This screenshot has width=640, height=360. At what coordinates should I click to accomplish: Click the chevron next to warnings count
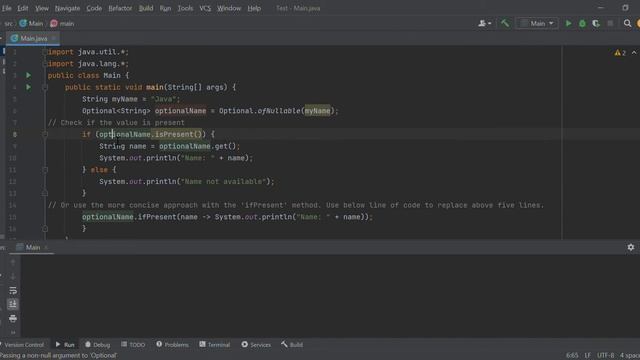634,53
